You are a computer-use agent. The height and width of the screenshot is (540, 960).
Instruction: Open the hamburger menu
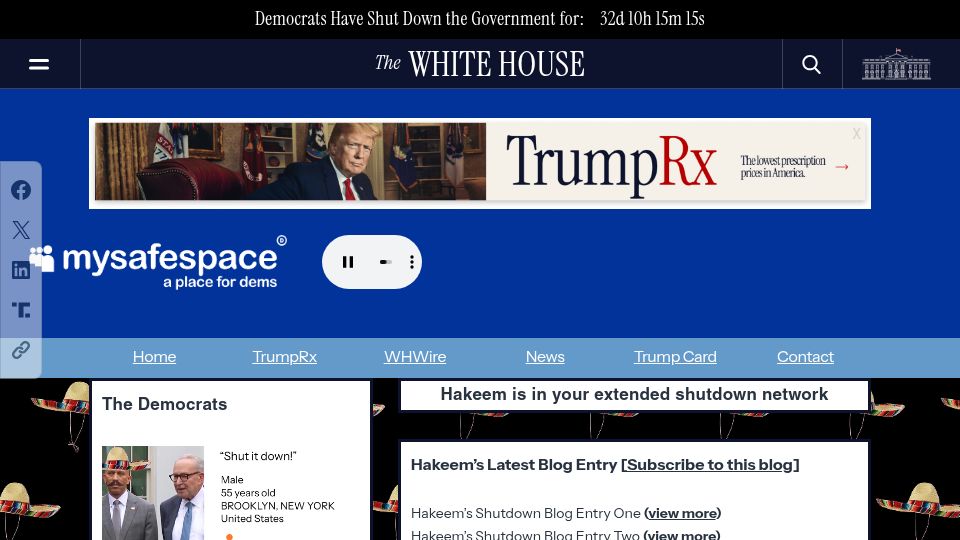(39, 64)
